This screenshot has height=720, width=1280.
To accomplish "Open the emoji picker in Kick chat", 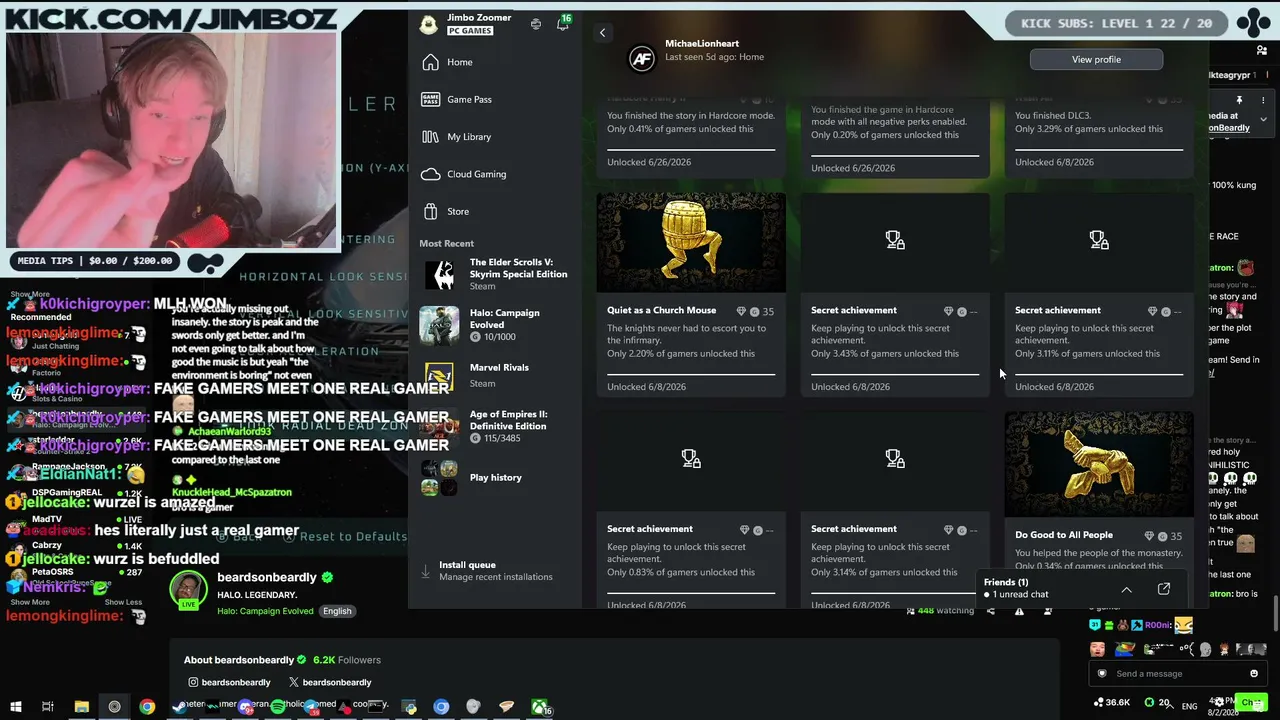I will coord(1254,674).
